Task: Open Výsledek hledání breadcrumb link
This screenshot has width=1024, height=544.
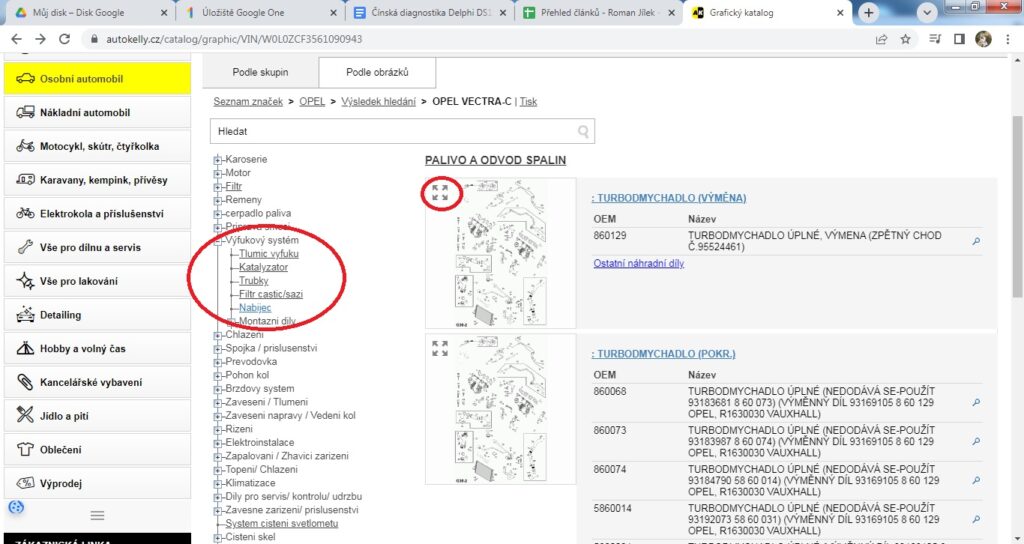Action: pos(378,101)
